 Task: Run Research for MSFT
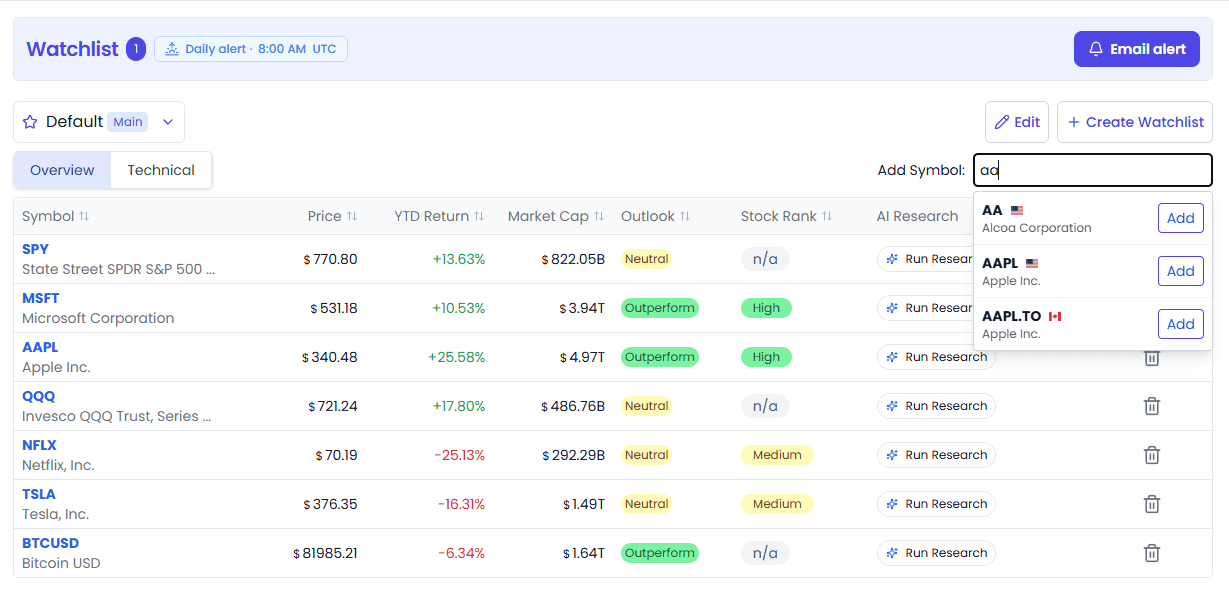[926, 308]
